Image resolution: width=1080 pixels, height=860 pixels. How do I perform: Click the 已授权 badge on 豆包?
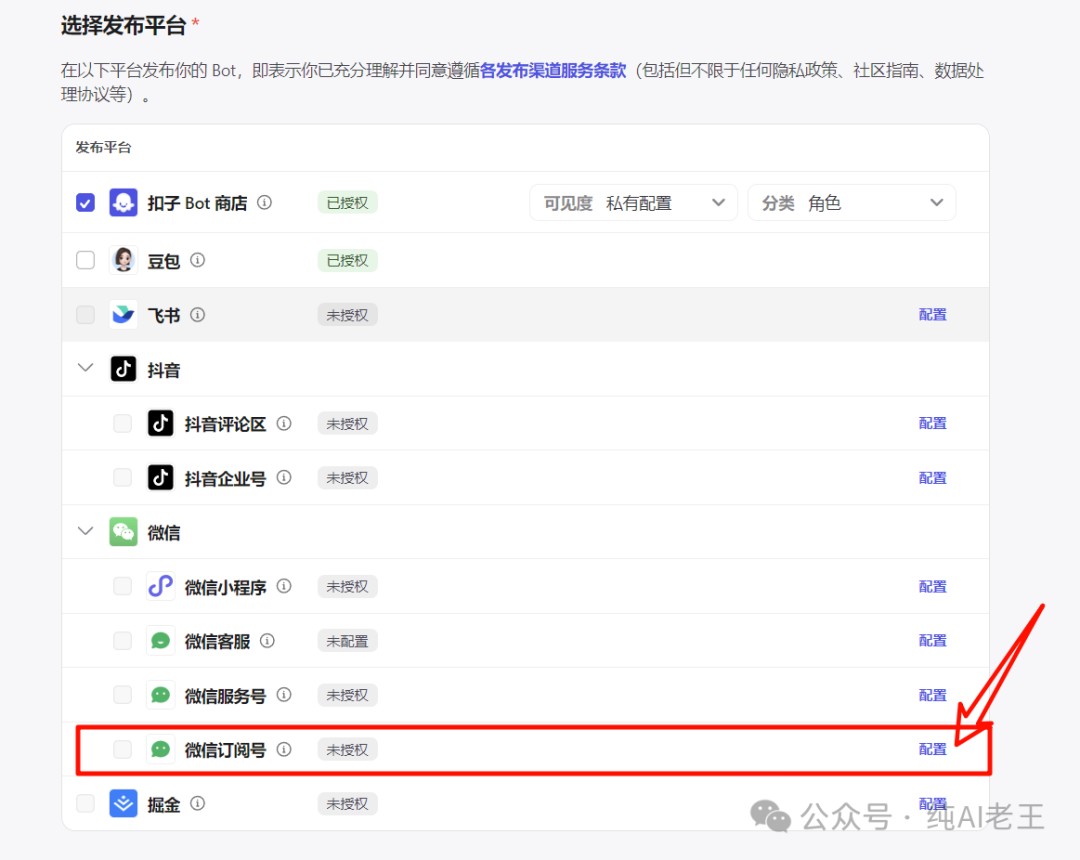347,261
